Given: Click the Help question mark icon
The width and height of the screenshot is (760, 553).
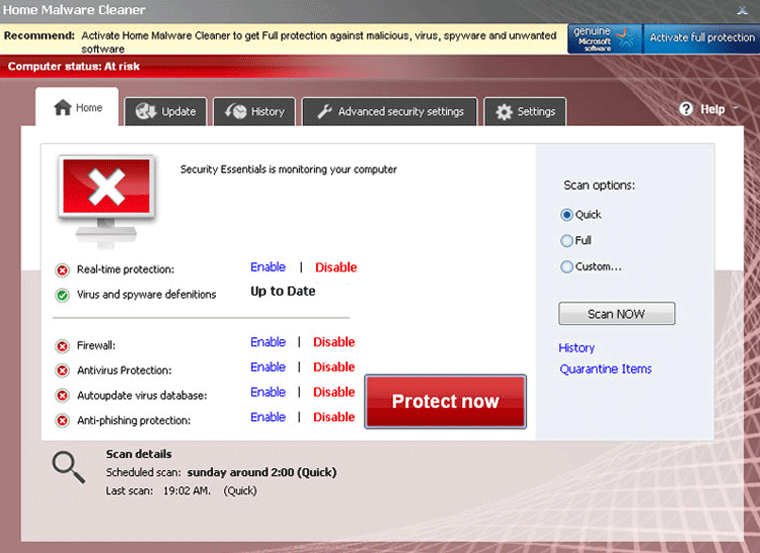Looking at the screenshot, I should coord(686,109).
